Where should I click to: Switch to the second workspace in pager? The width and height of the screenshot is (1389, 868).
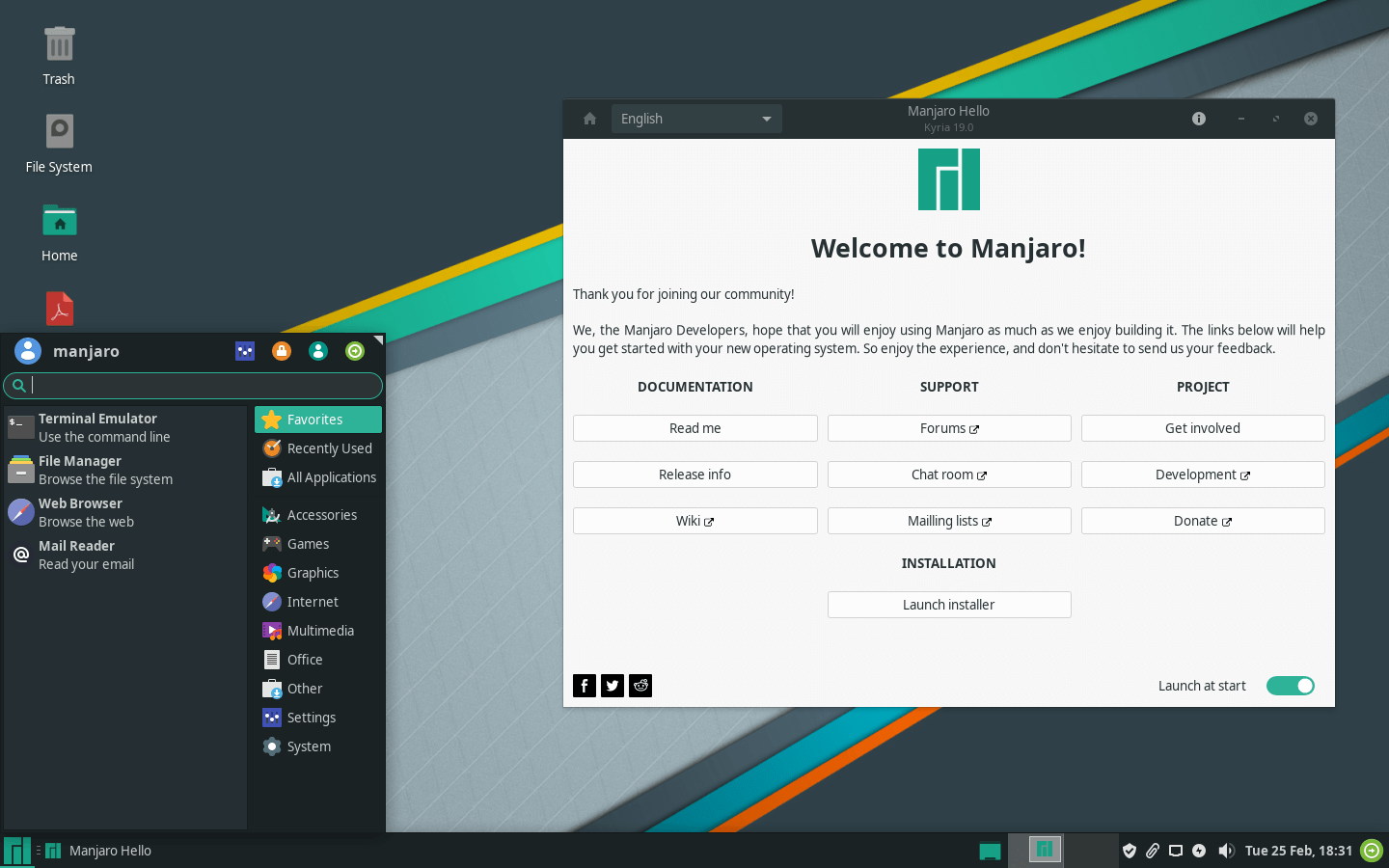point(1091,850)
